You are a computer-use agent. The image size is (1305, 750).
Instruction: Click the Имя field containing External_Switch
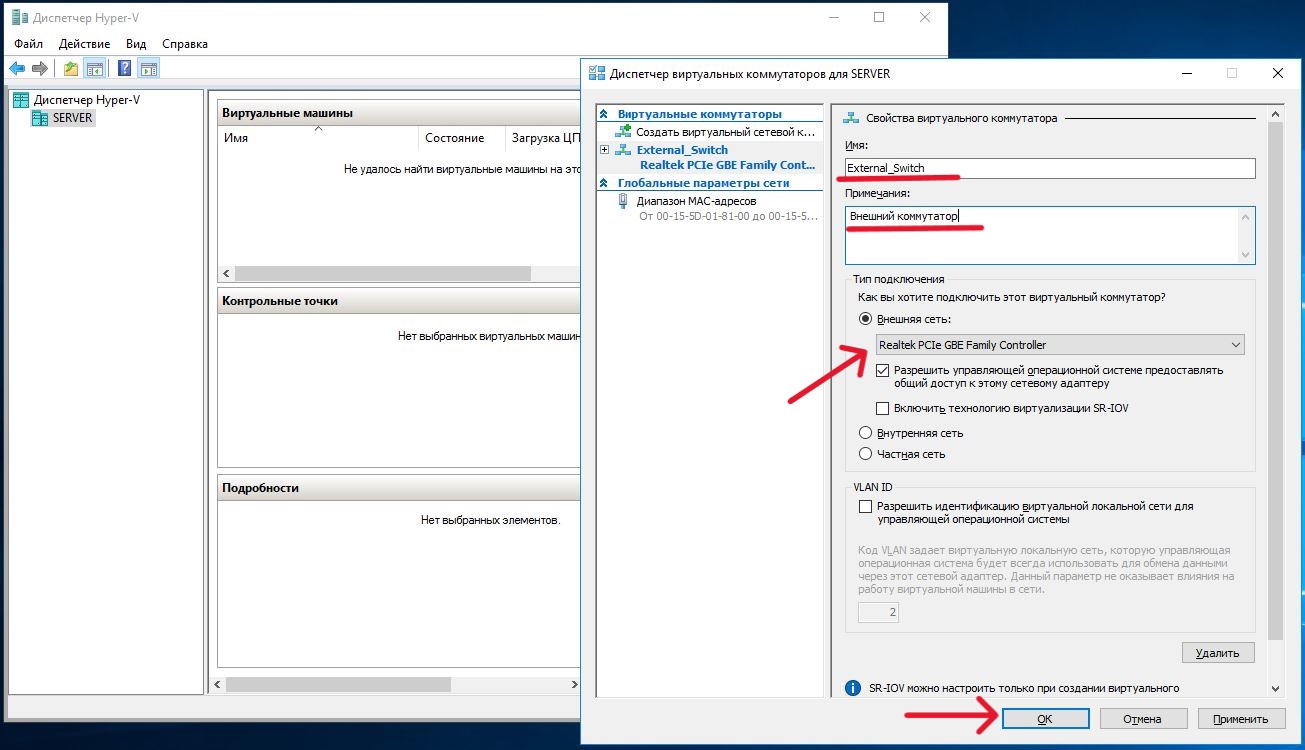click(1049, 169)
